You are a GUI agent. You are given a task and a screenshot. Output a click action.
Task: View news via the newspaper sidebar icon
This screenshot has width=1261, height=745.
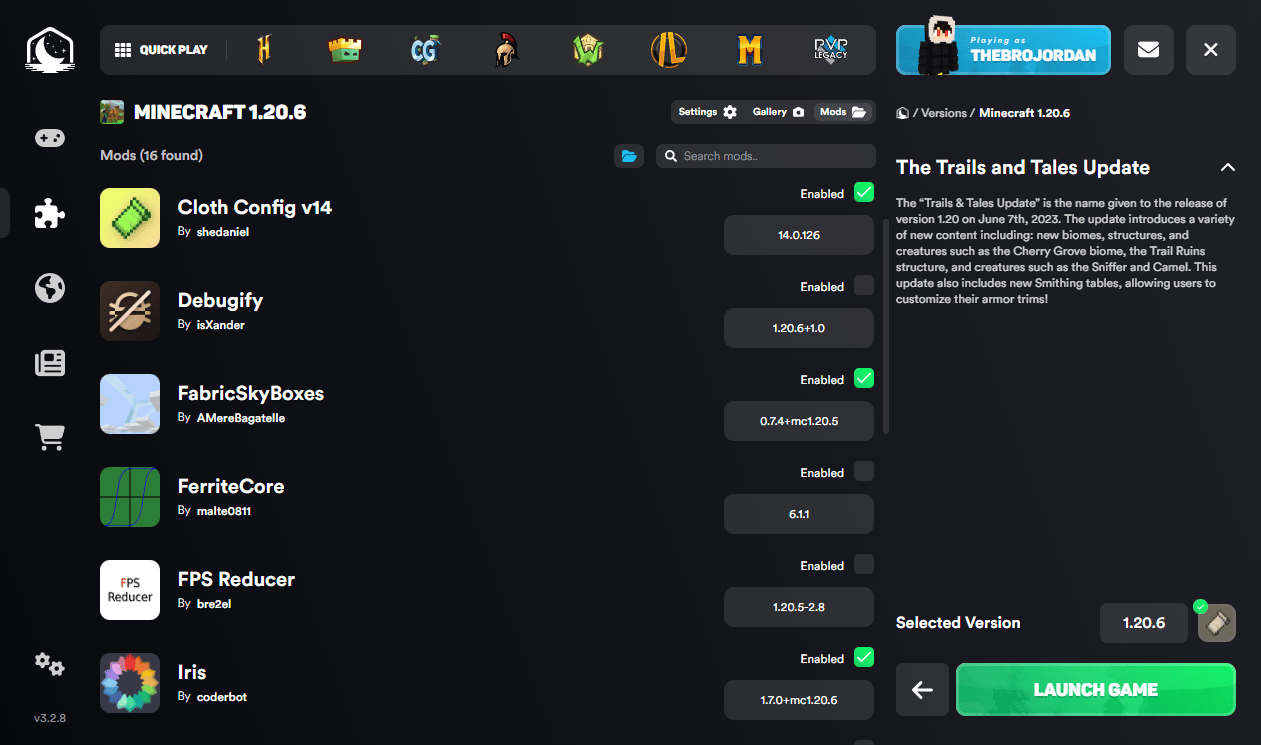point(50,363)
